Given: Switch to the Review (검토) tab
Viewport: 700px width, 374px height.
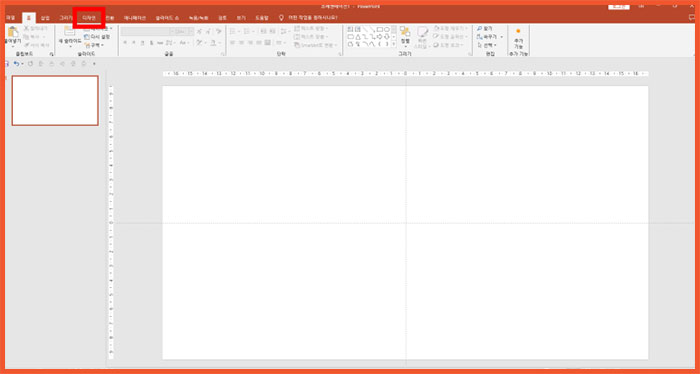Looking at the screenshot, I should [x=222, y=18].
